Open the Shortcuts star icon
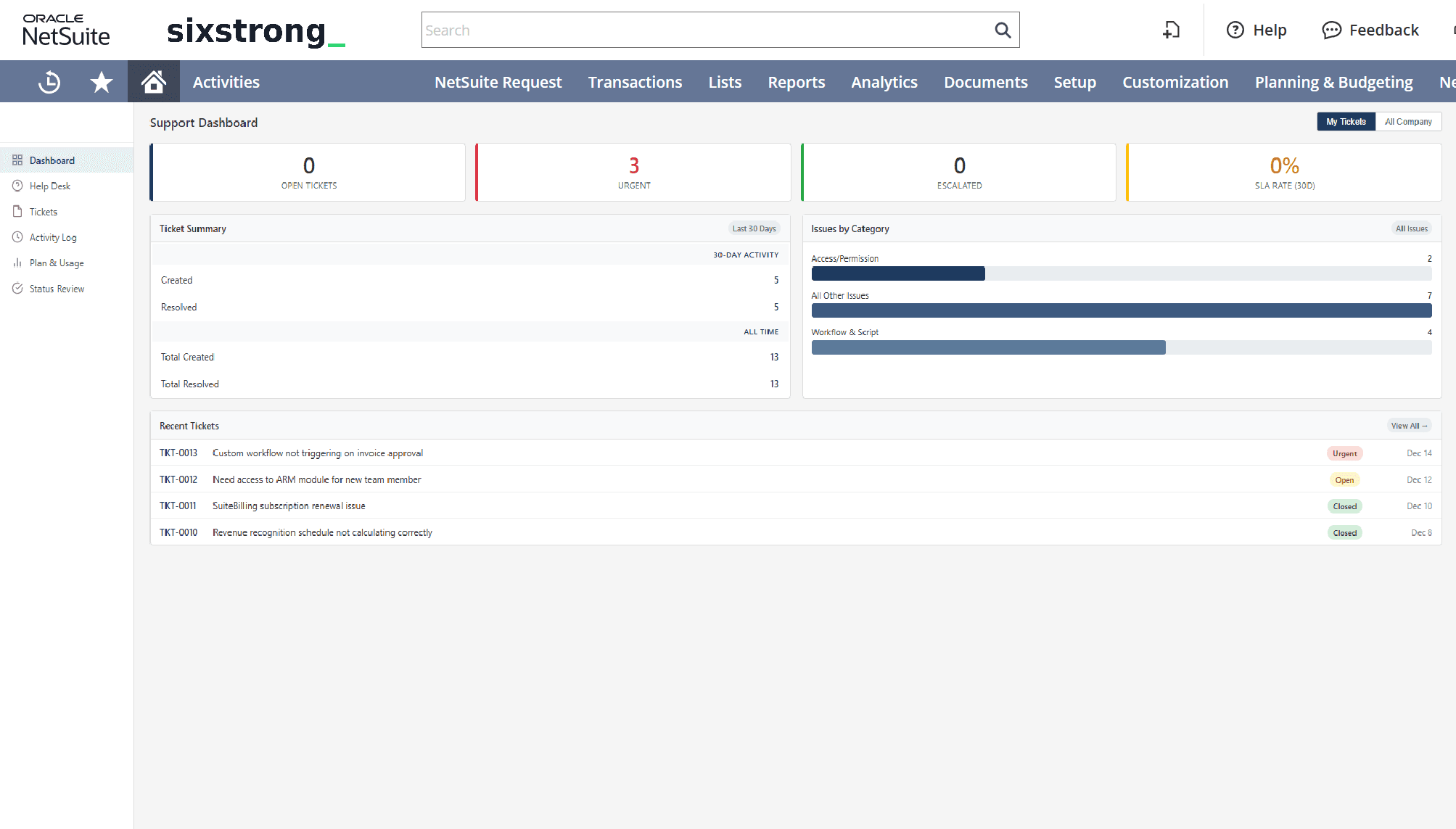 (102, 82)
